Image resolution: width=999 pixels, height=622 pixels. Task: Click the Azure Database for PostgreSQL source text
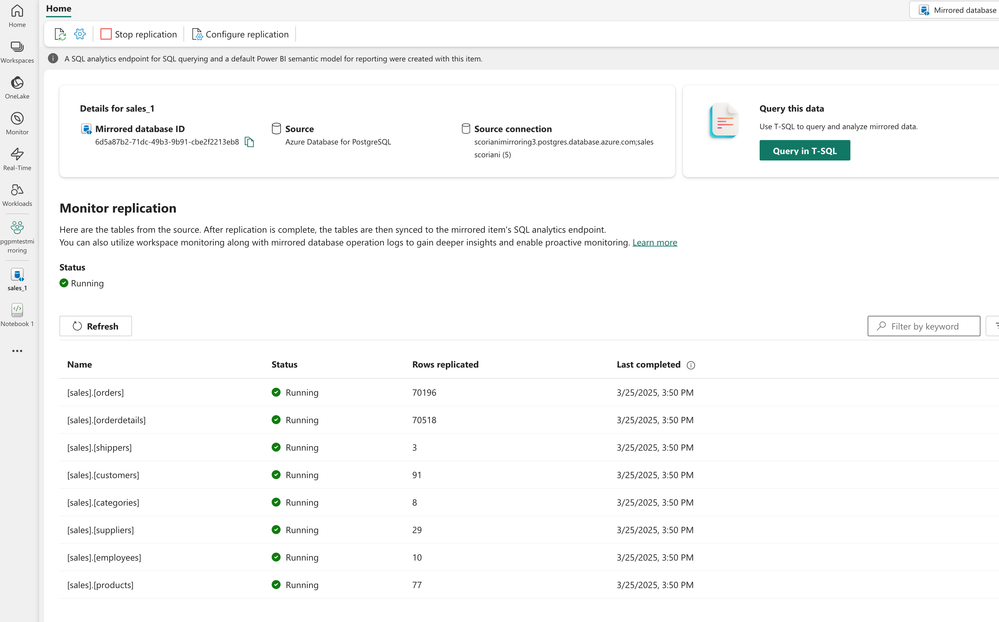pos(338,142)
